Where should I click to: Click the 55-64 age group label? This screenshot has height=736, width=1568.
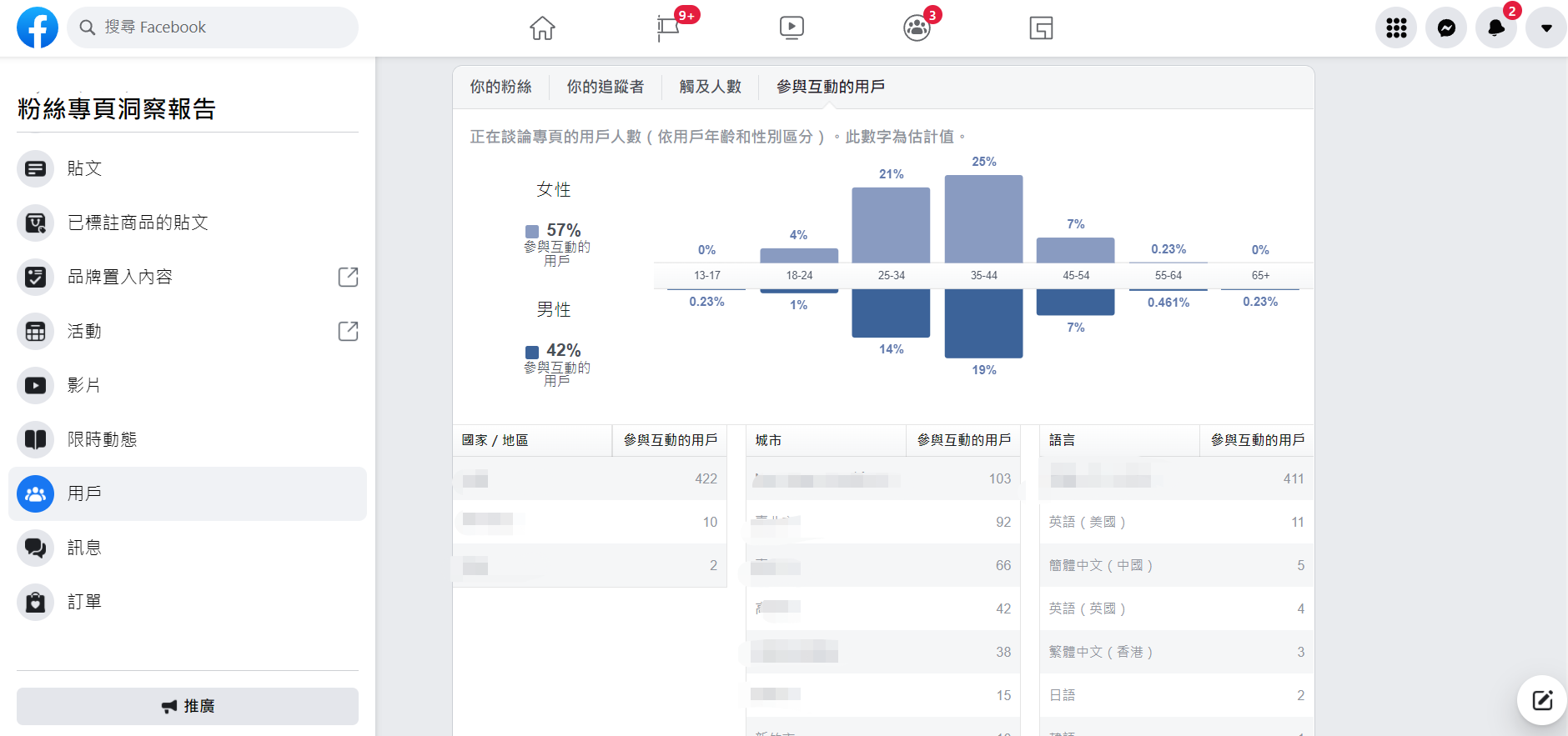[x=1168, y=276]
